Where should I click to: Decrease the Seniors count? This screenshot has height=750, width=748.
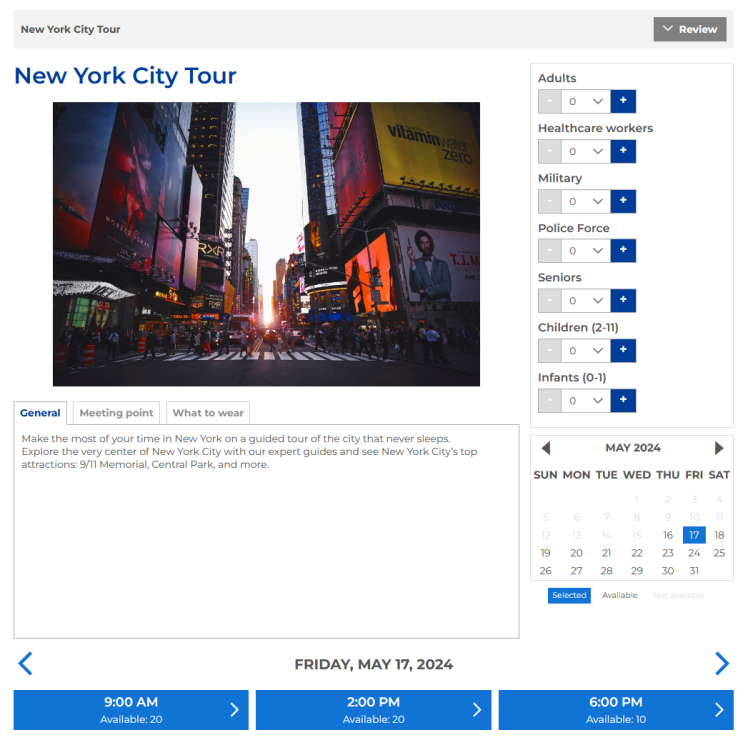549,301
